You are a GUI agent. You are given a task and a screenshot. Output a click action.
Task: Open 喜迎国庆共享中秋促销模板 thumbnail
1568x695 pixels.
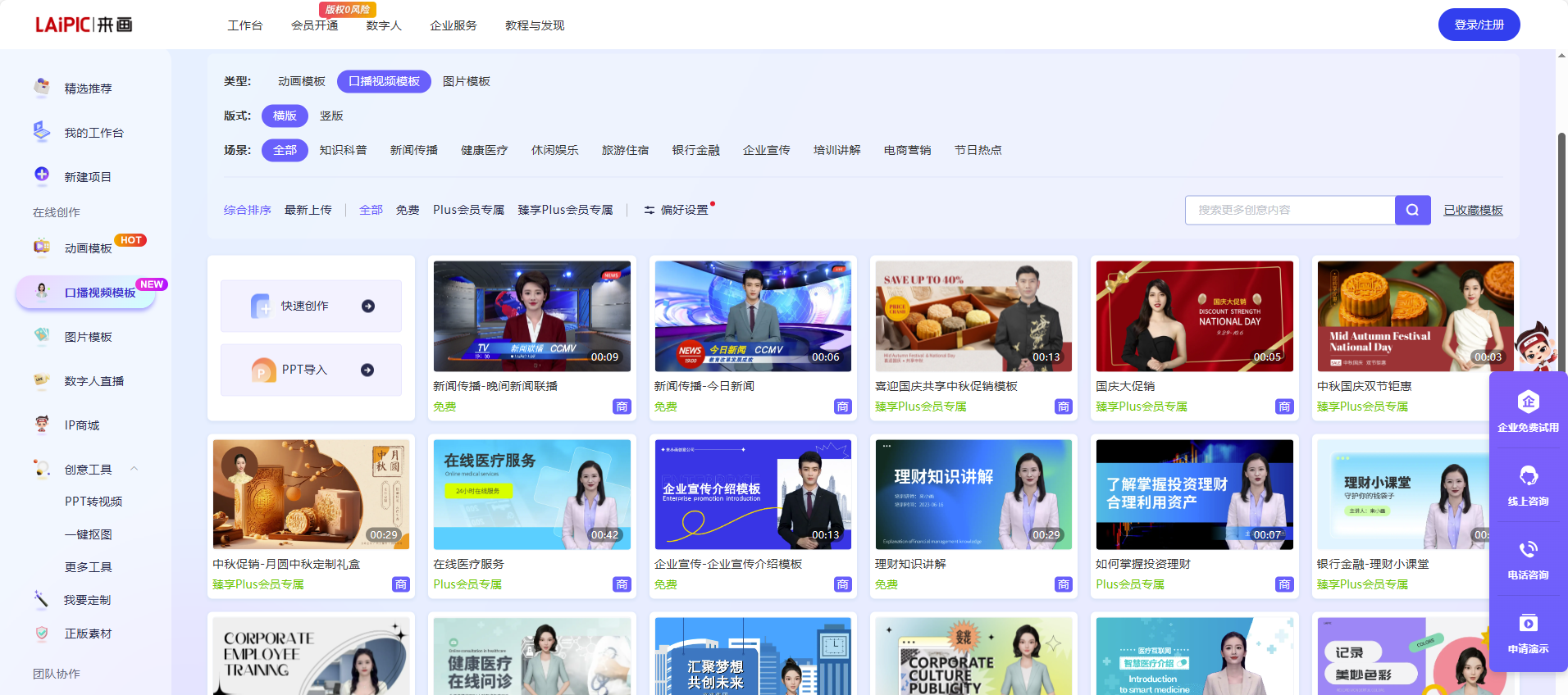click(x=973, y=316)
